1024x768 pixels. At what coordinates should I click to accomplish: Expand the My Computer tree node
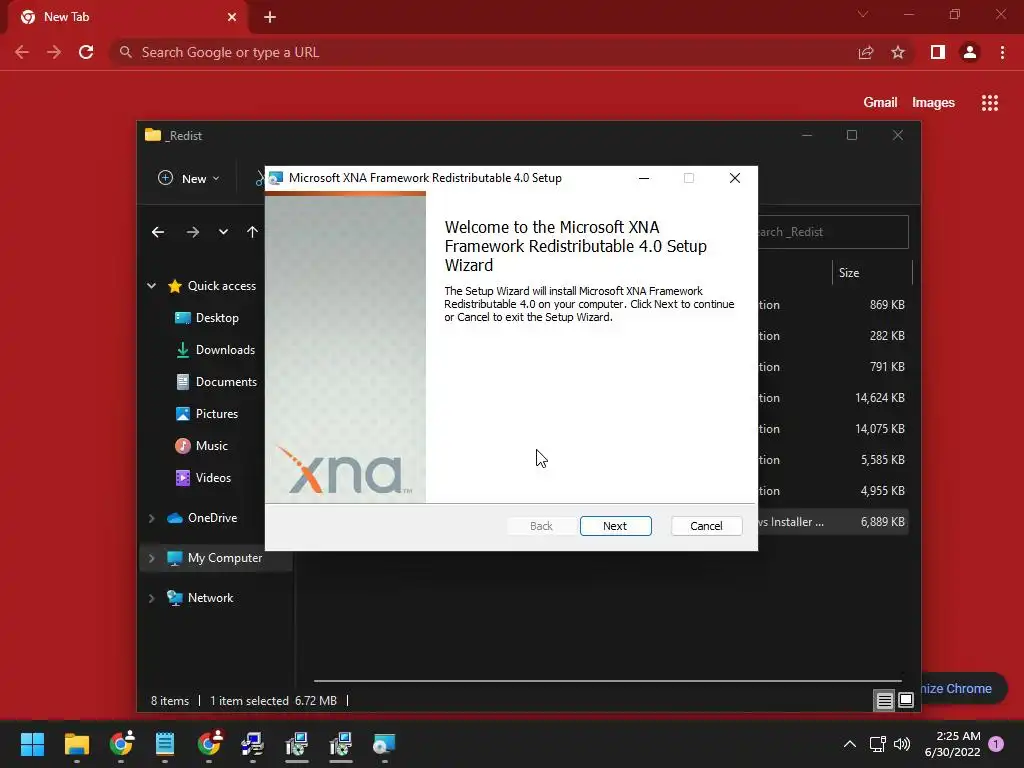click(152, 558)
